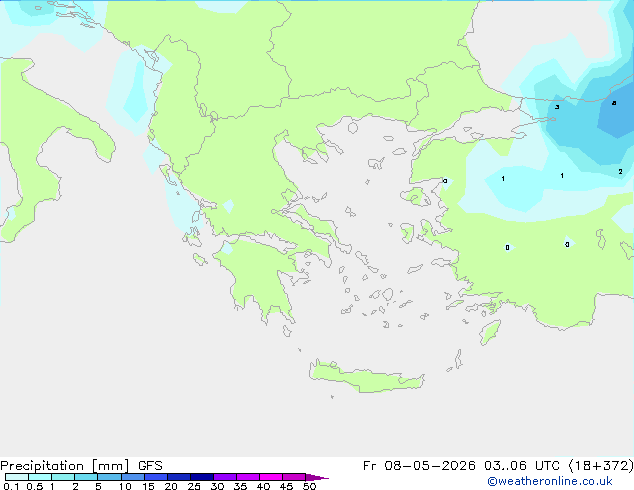Select legend swatch between 45 and 50
Image resolution: width=634 pixels, height=490 pixels.
(294, 477)
